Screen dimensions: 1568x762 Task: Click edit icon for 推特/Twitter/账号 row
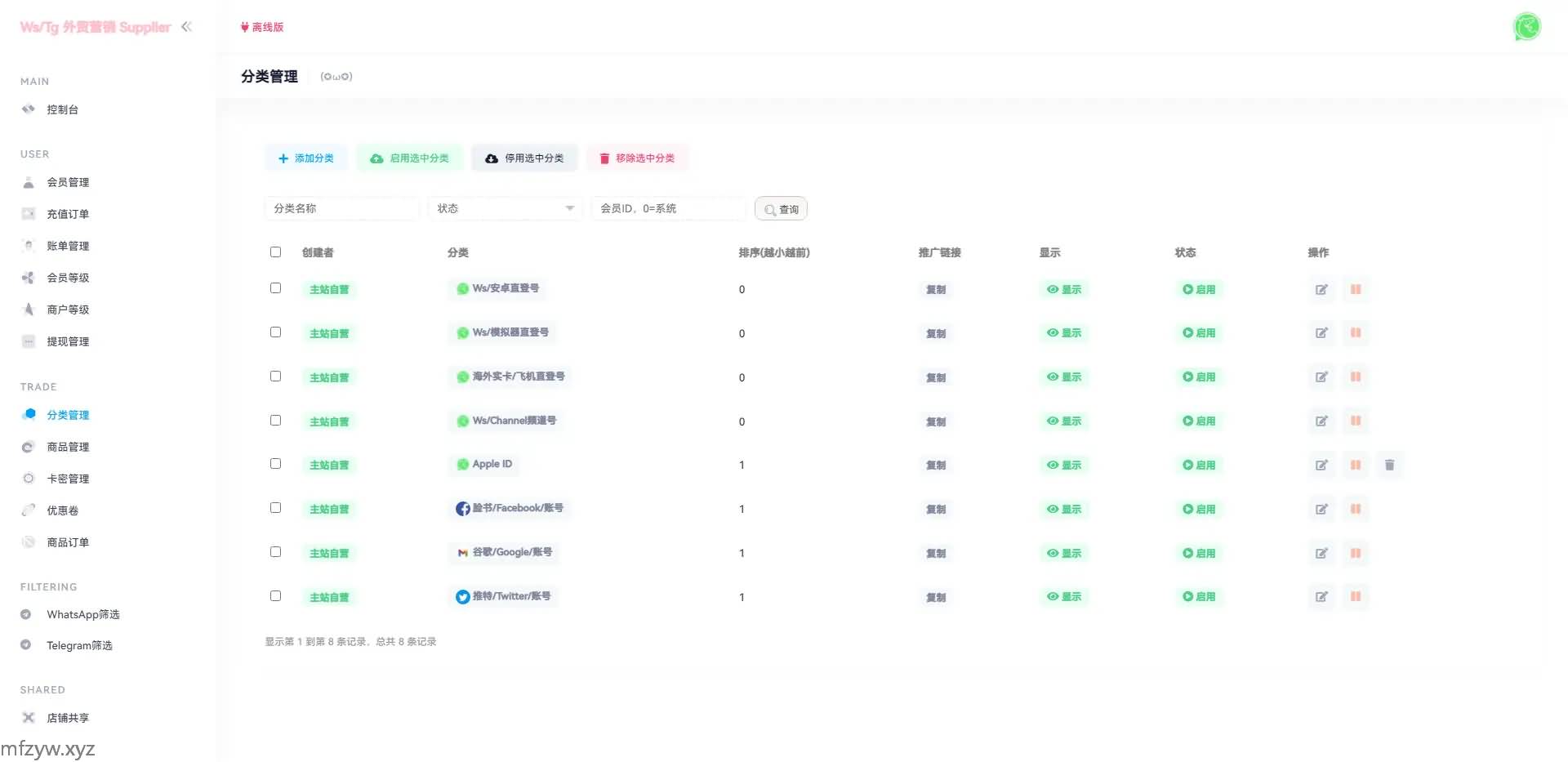tap(1321, 597)
